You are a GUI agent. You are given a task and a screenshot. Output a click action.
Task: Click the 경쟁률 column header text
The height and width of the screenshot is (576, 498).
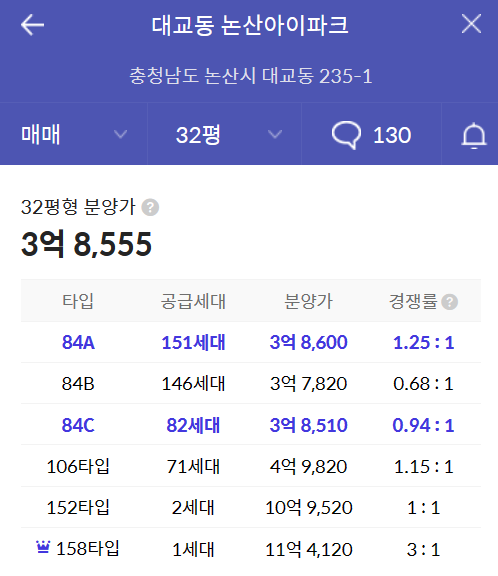pyautogui.click(x=414, y=301)
